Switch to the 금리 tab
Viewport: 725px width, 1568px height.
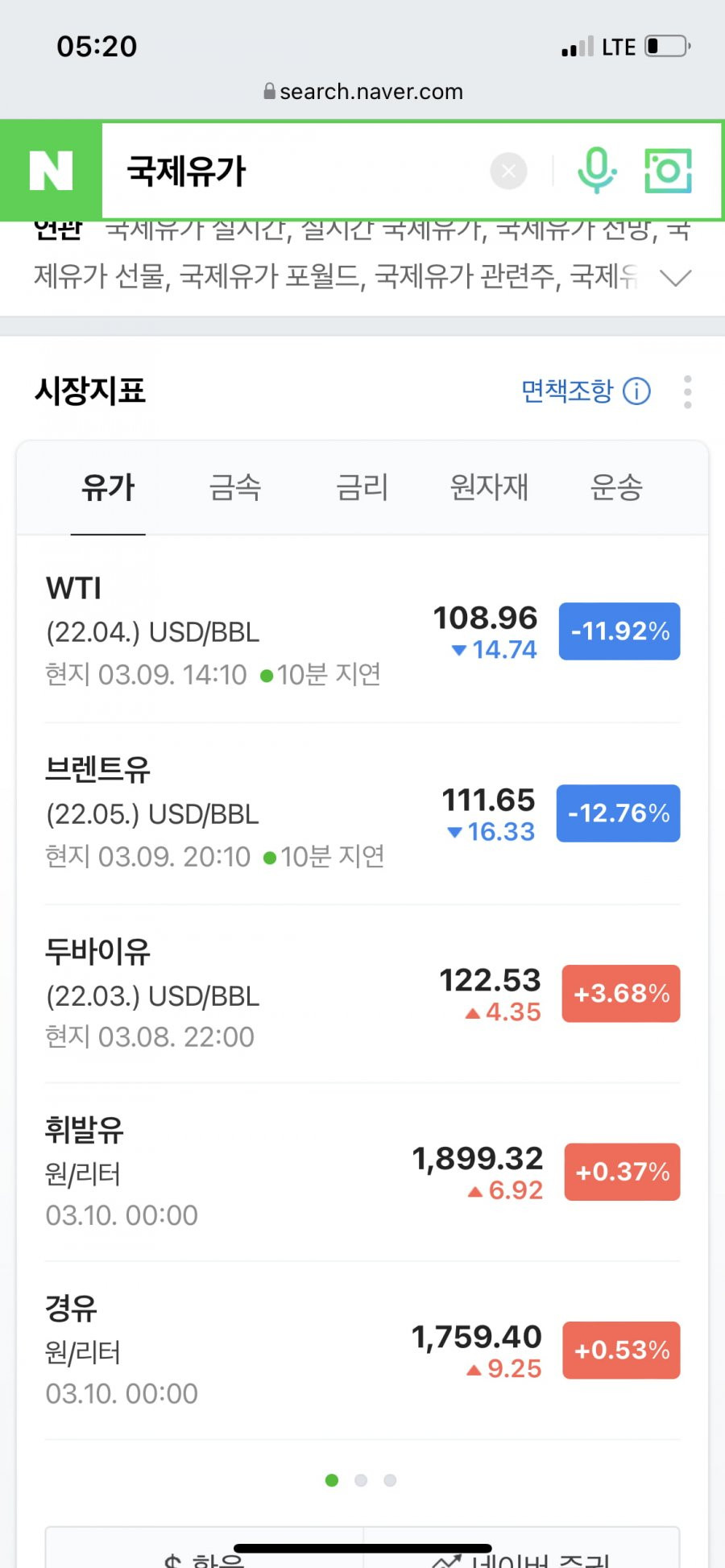tap(362, 488)
